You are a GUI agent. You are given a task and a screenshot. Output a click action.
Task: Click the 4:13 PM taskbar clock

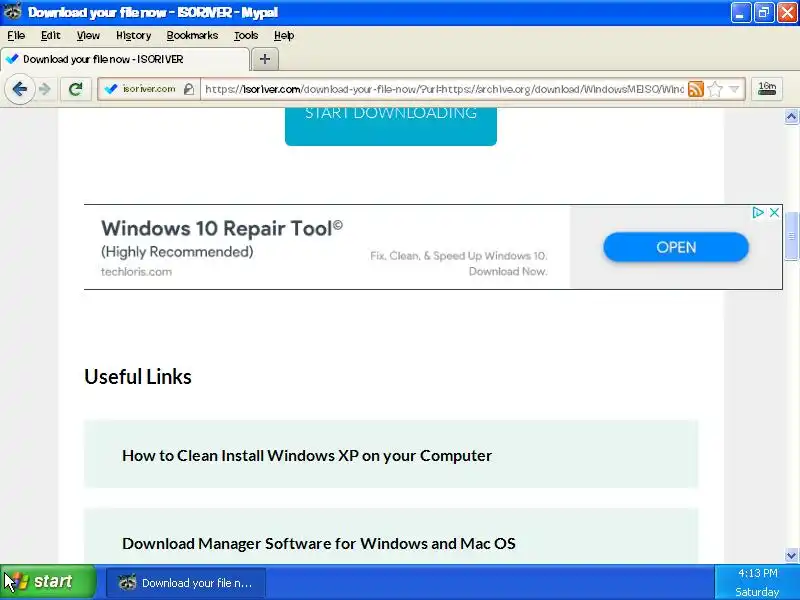point(758,573)
